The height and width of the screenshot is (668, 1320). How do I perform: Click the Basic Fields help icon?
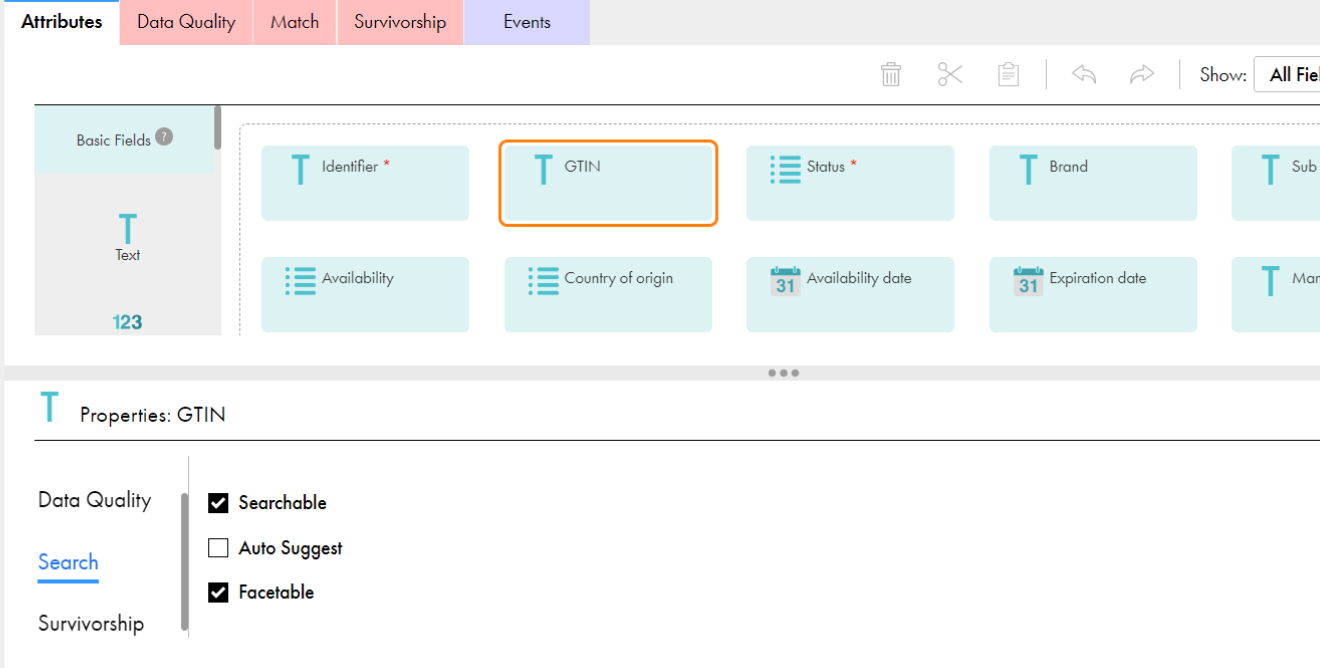click(x=164, y=137)
